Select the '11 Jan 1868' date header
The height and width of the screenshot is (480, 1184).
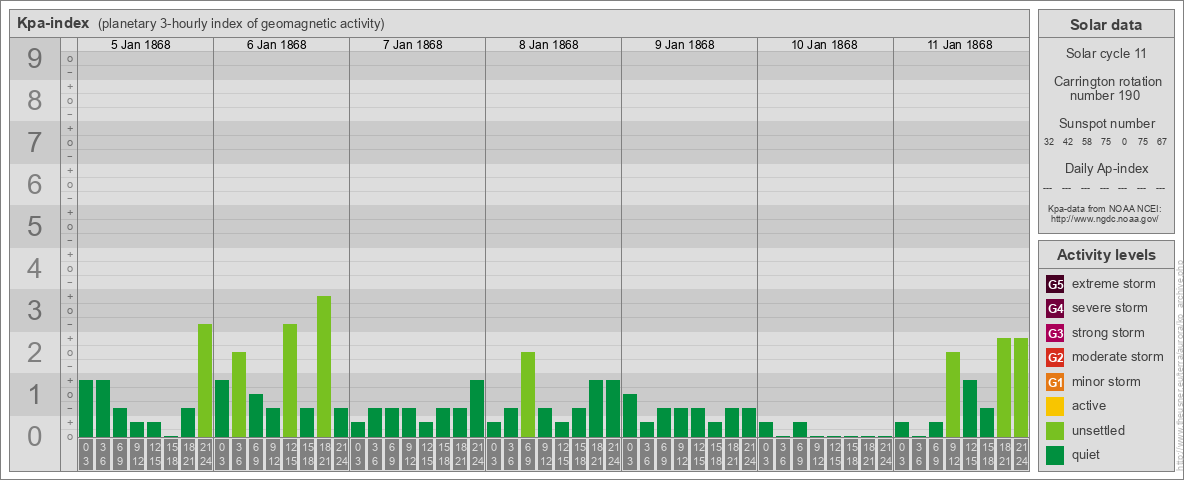click(960, 45)
